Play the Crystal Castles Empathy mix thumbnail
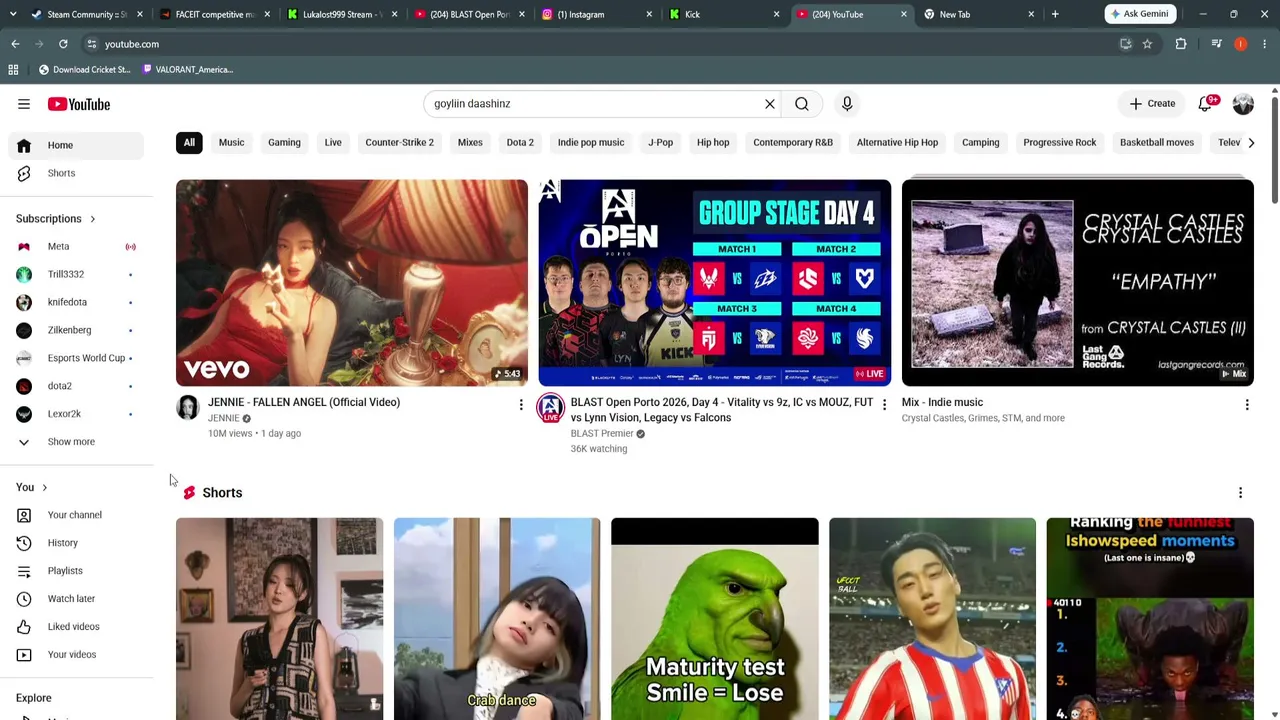 pos(1078,283)
